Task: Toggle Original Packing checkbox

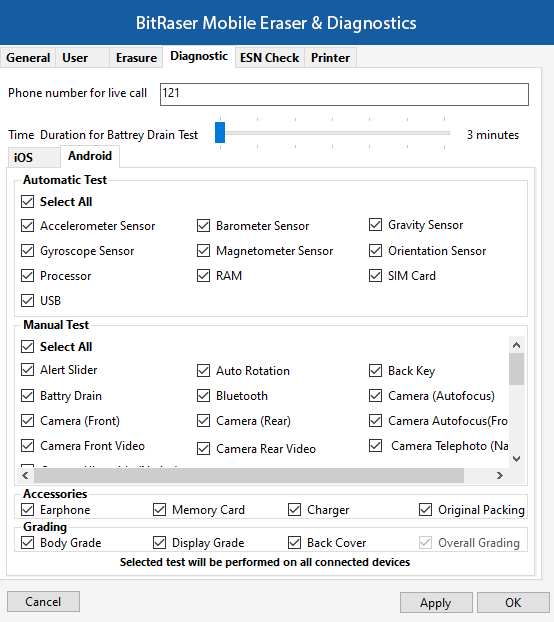Action: [x=426, y=509]
